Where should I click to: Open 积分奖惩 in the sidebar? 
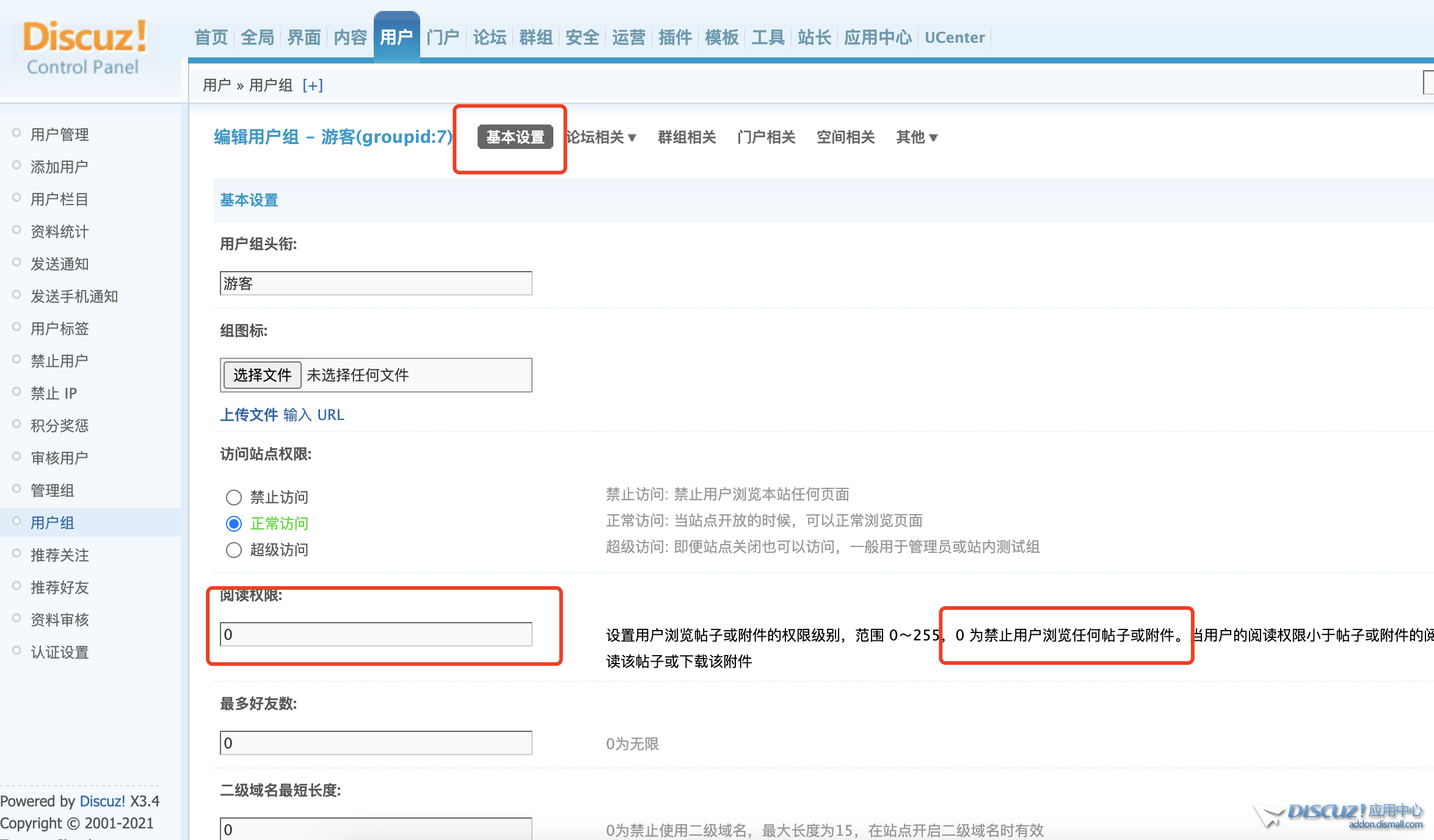coord(60,425)
